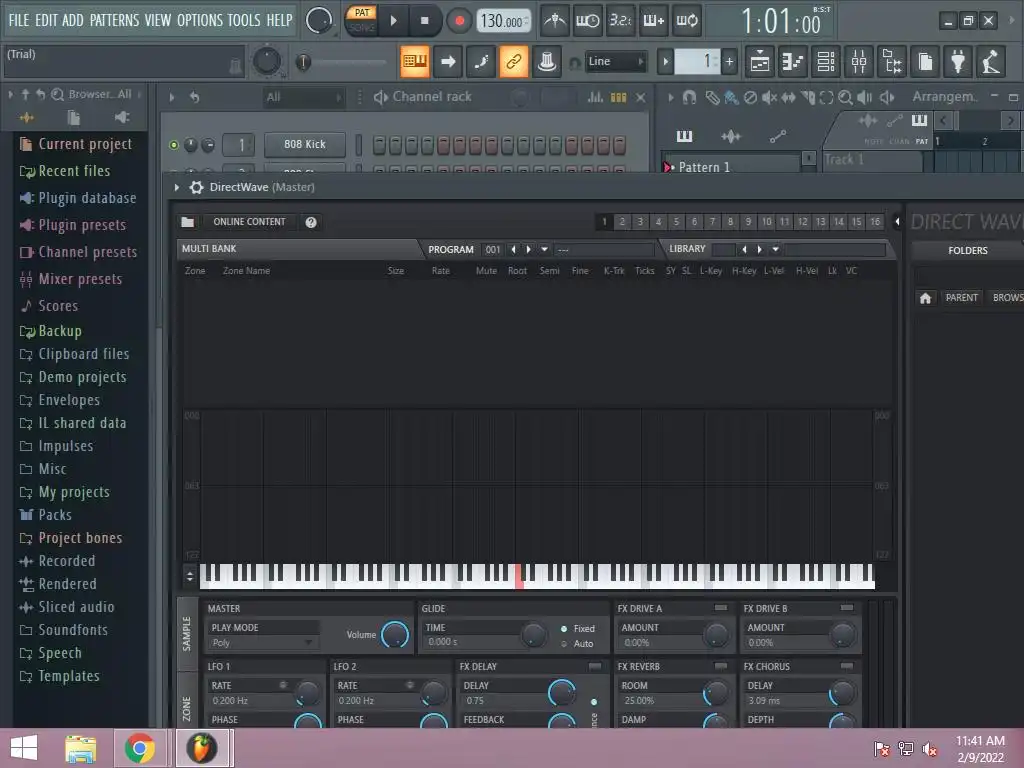Expand the DirectWave plugin options arrow
The width and height of the screenshot is (1024, 768).
(176, 187)
